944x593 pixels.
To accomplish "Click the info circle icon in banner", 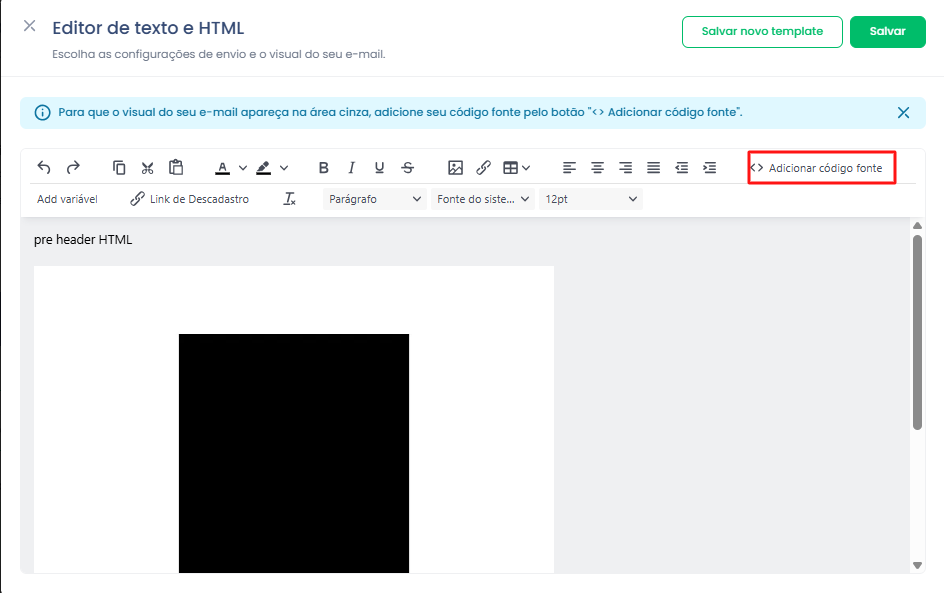I will click(42, 113).
